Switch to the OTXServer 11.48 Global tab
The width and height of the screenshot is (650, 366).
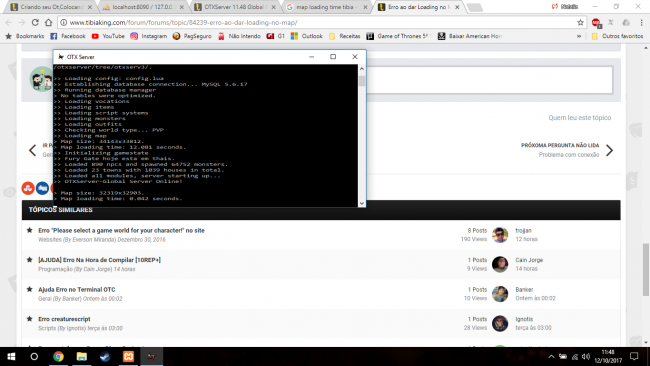click(x=235, y=7)
